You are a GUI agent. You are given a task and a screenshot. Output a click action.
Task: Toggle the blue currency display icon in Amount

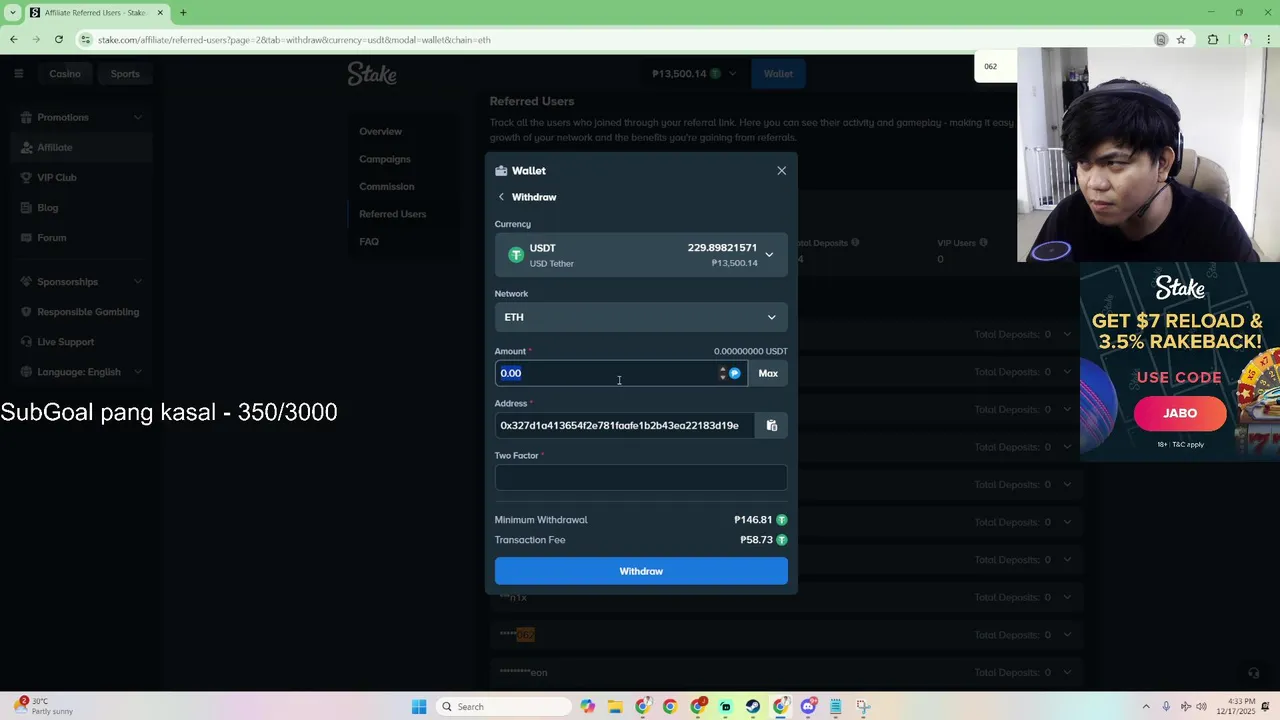(735, 373)
